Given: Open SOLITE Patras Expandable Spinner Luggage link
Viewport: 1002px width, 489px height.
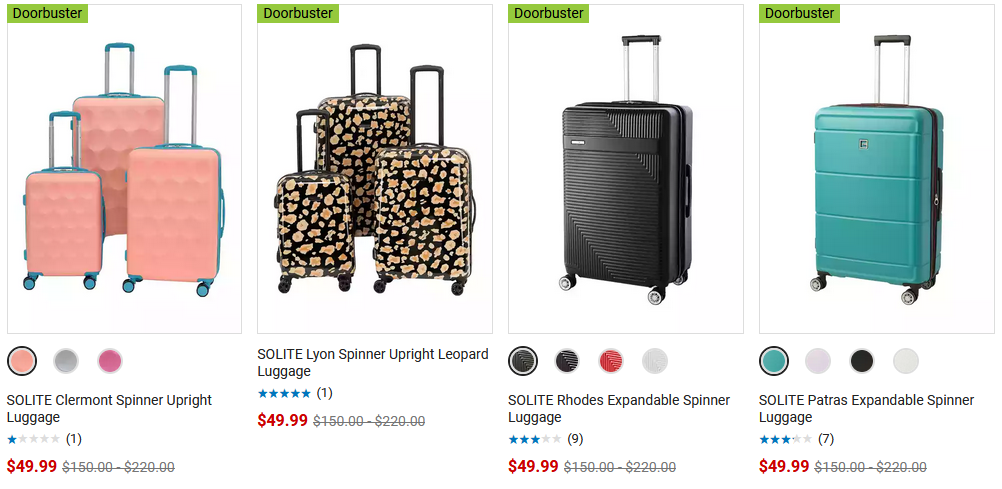Looking at the screenshot, I should (866, 408).
